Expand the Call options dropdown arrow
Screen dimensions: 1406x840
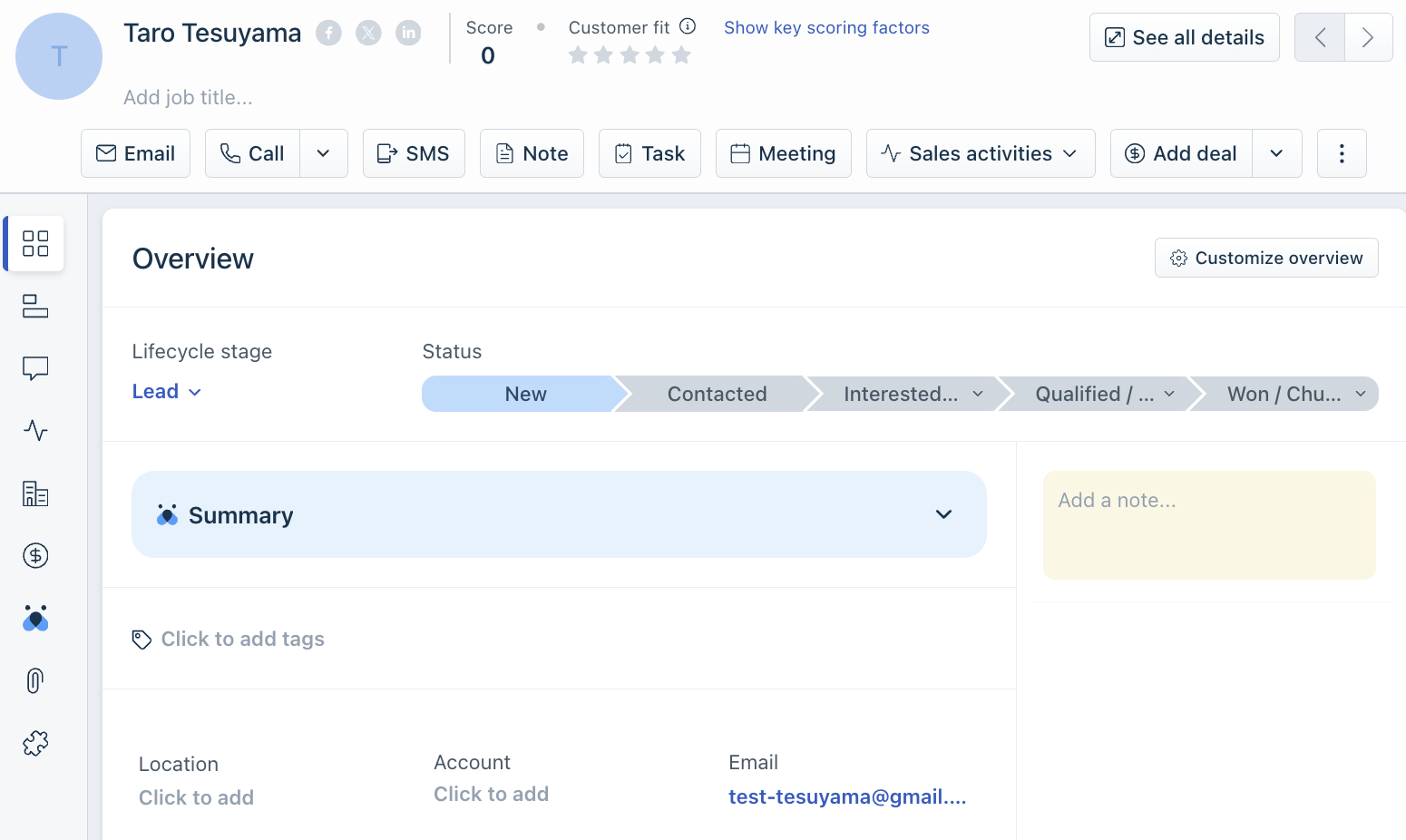tap(323, 153)
